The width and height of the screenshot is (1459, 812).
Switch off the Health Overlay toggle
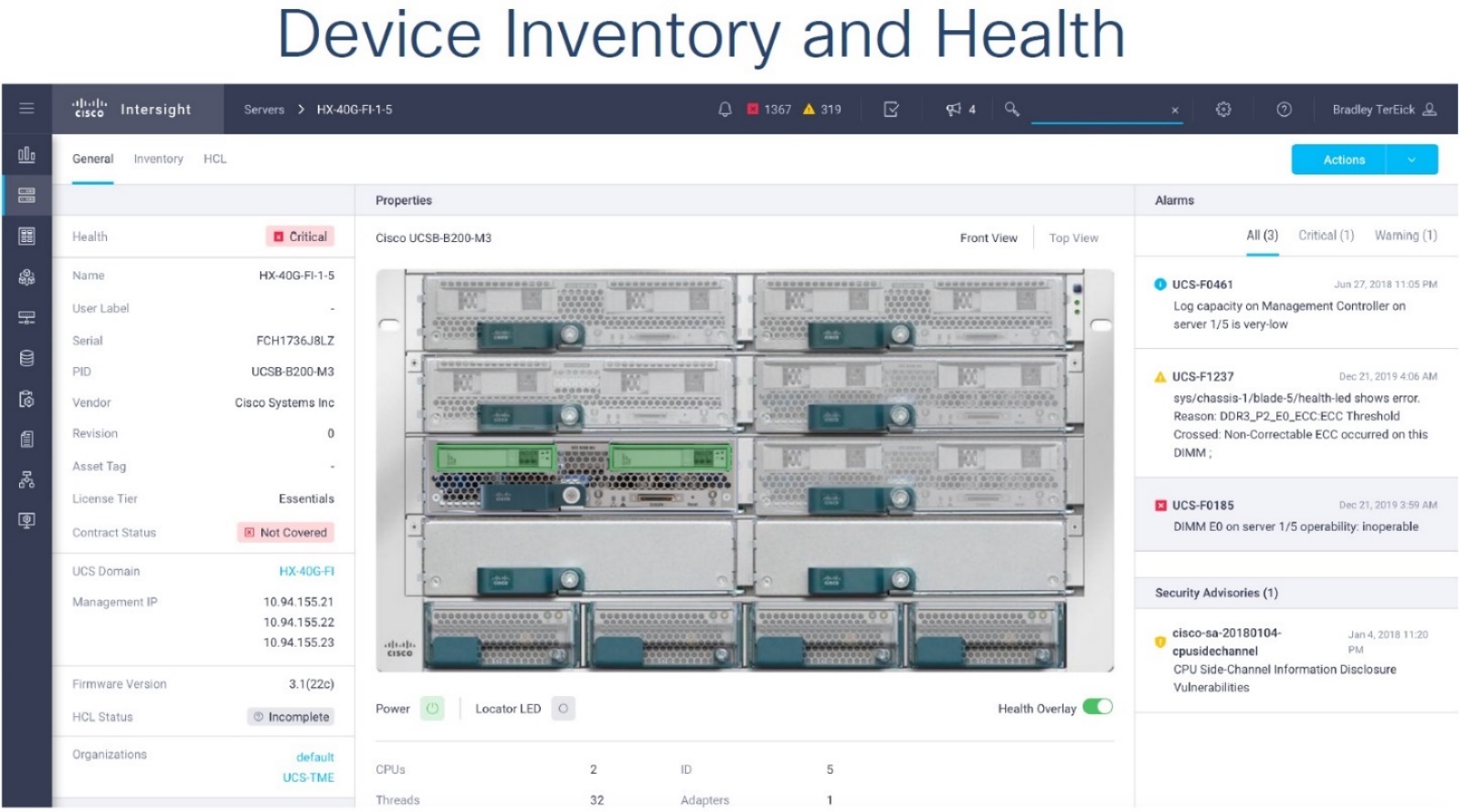click(1097, 706)
